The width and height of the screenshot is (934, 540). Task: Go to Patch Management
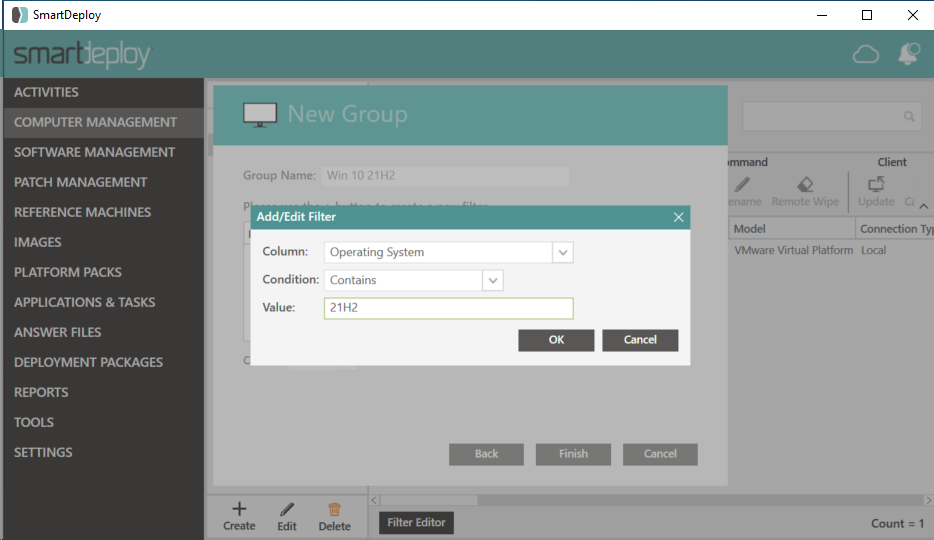coord(104,182)
